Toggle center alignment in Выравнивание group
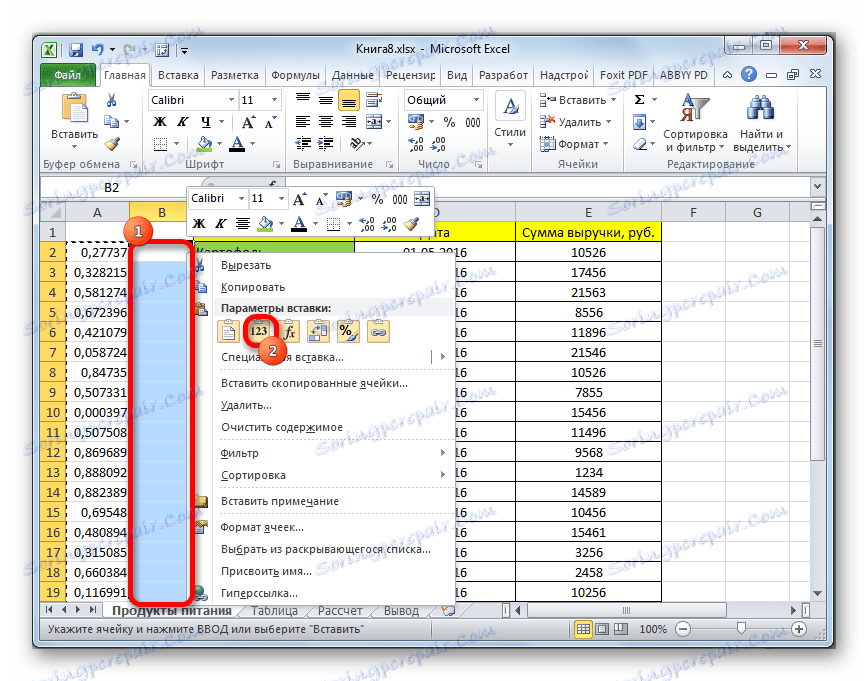 (x=327, y=122)
